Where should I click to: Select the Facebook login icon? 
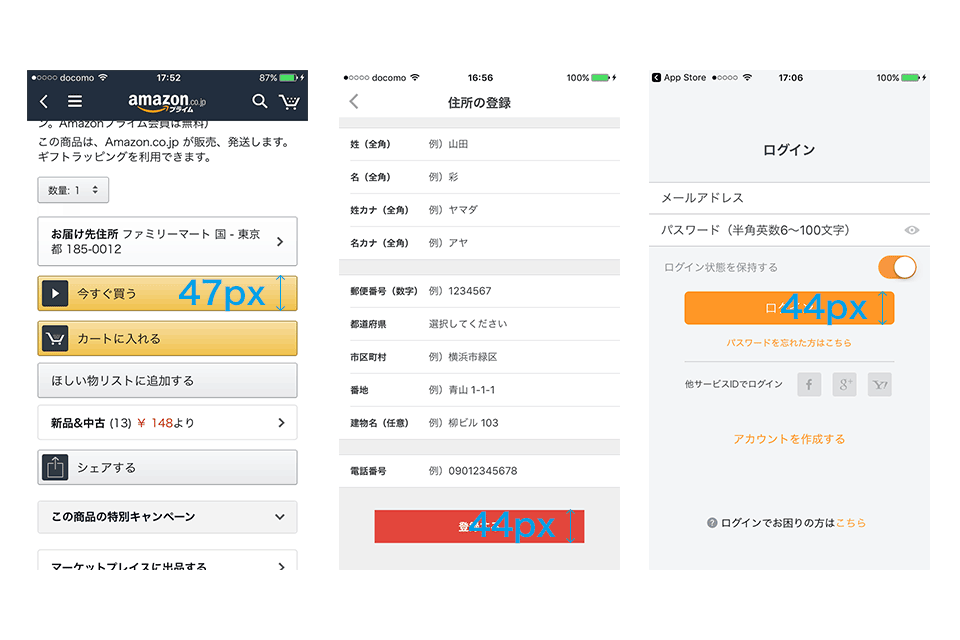tap(809, 384)
